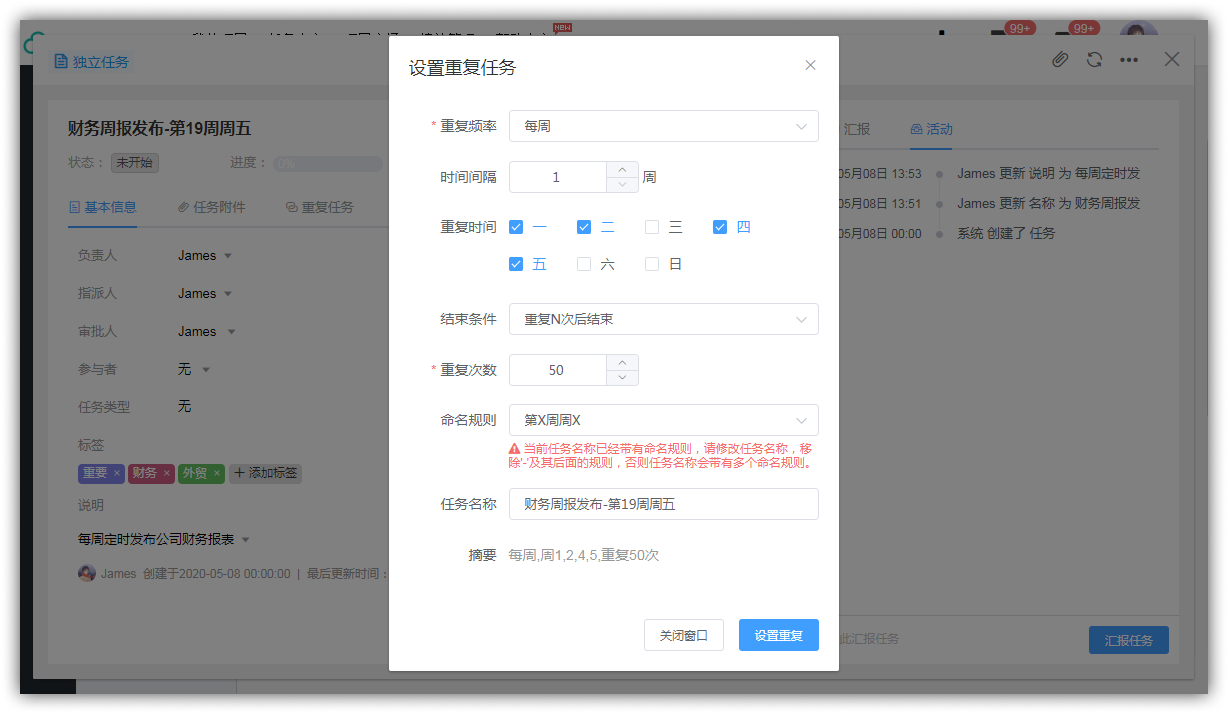Viewport: 1228px width, 714px height.
Task: Expand the 负责人 James dropdown arrow
Action: tap(228, 256)
